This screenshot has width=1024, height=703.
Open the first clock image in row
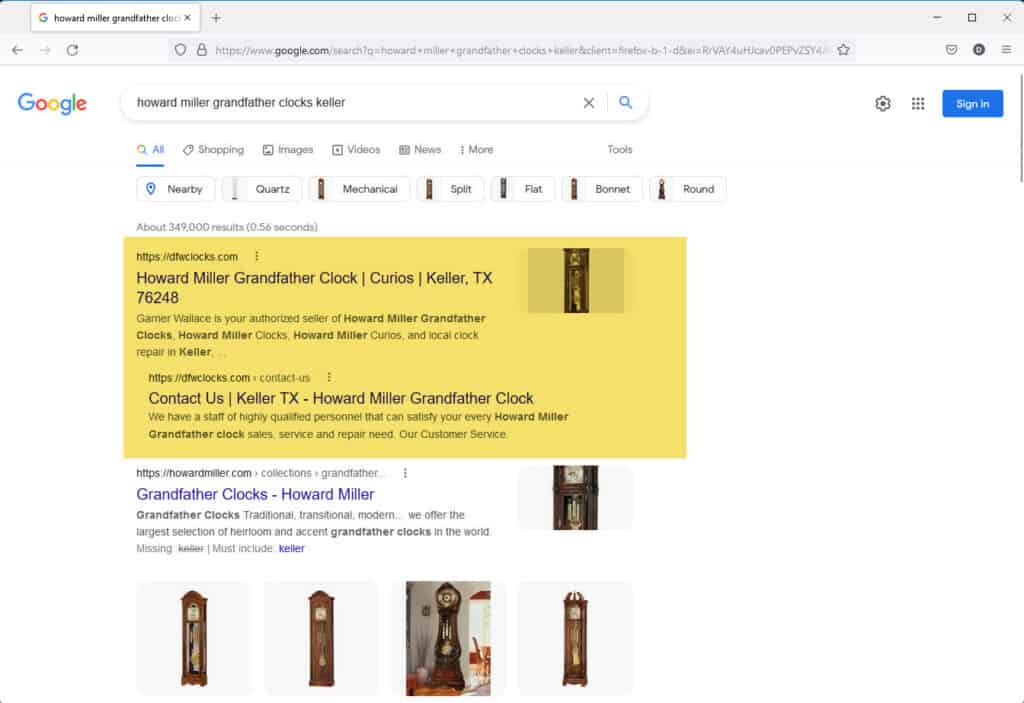point(193,638)
